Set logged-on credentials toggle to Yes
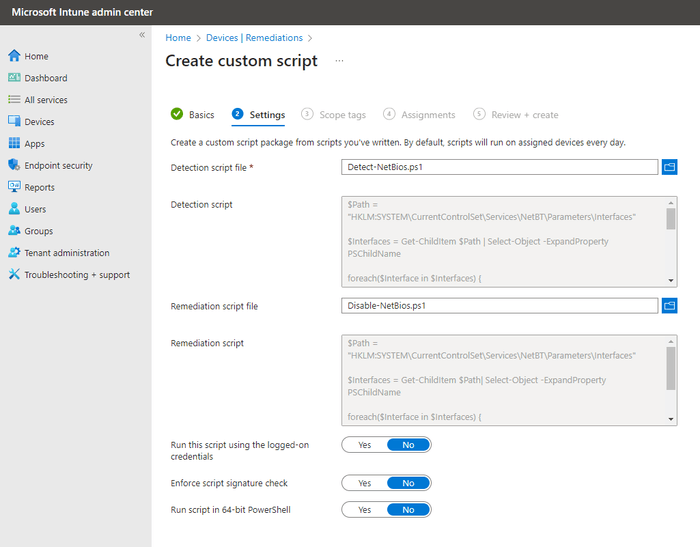This screenshot has width=700, height=547. click(365, 445)
